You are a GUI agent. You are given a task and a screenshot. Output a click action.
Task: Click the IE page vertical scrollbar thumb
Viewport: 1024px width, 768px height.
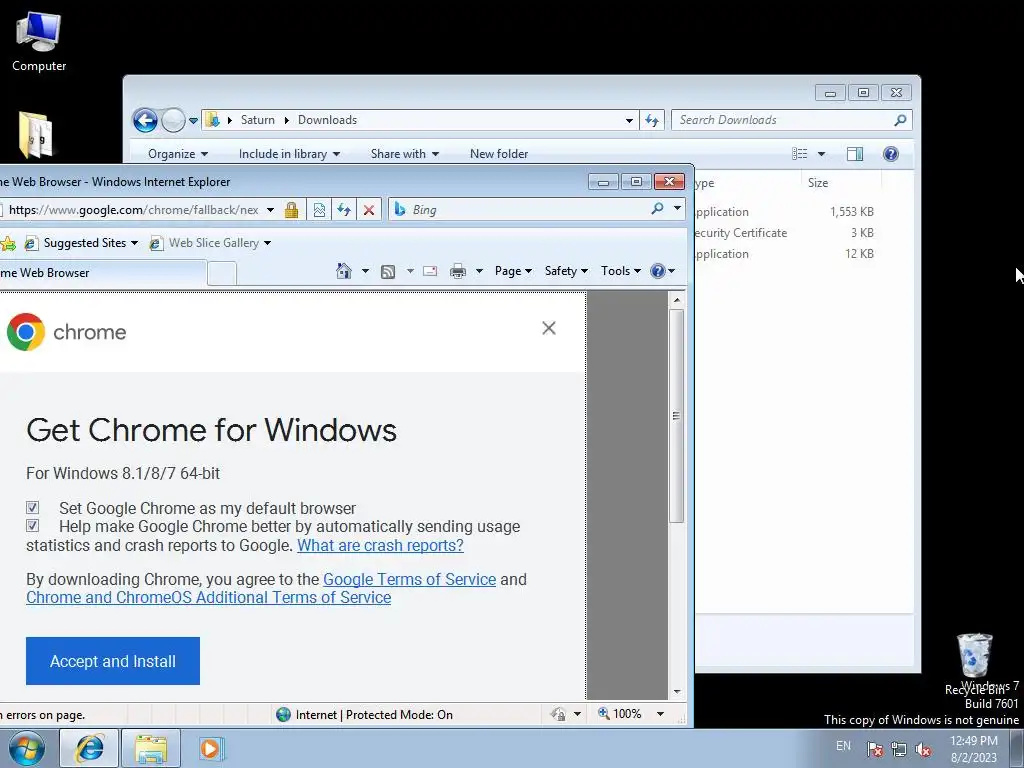[677, 416]
